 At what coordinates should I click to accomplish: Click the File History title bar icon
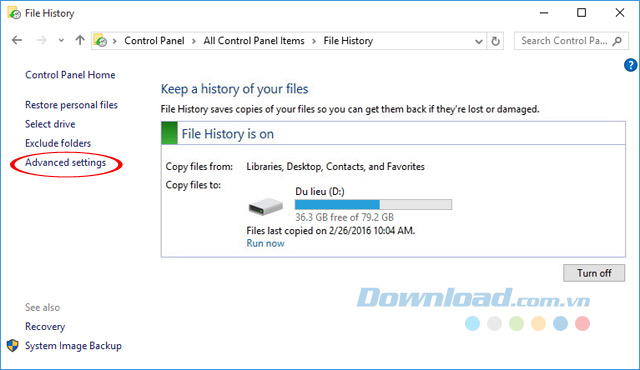[x=14, y=13]
